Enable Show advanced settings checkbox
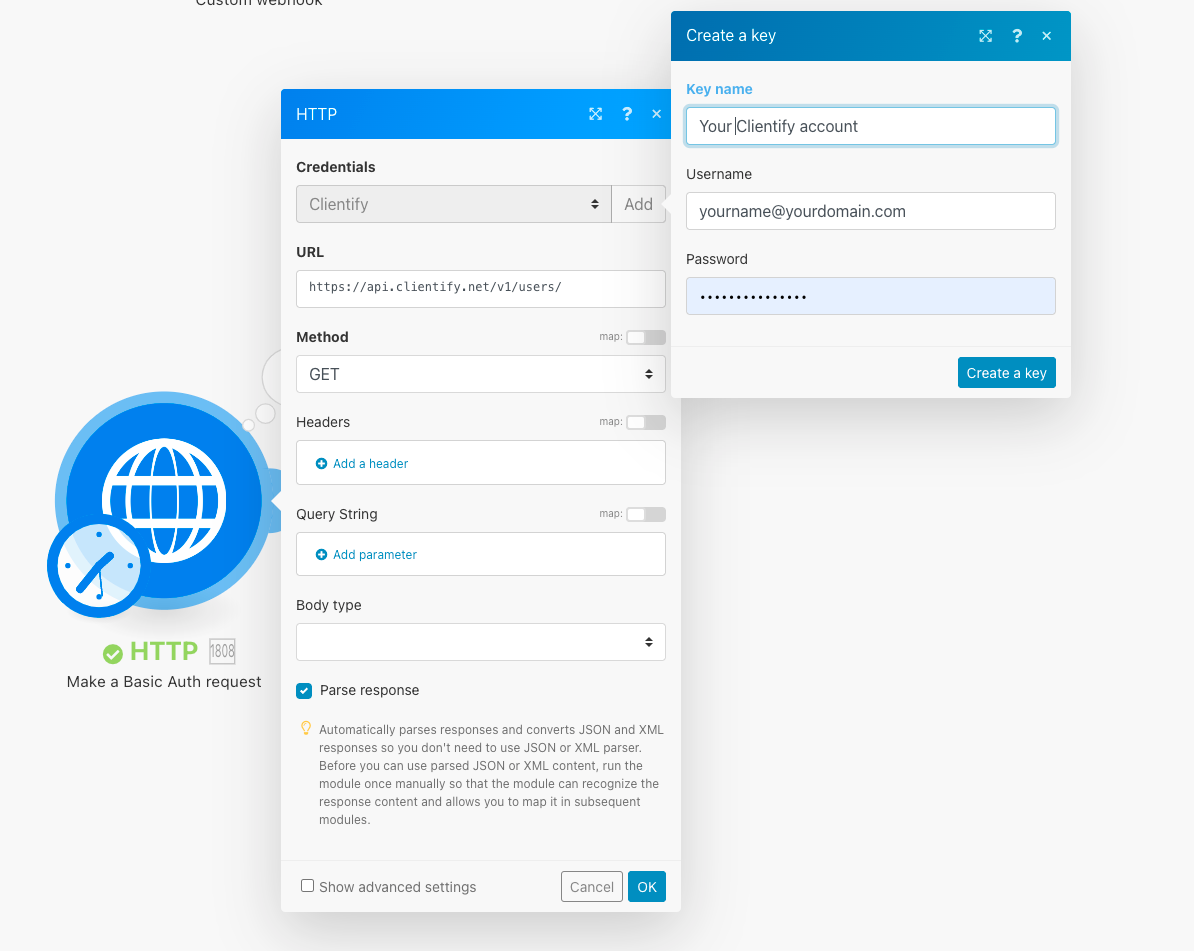1194x951 pixels. (x=308, y=886)
